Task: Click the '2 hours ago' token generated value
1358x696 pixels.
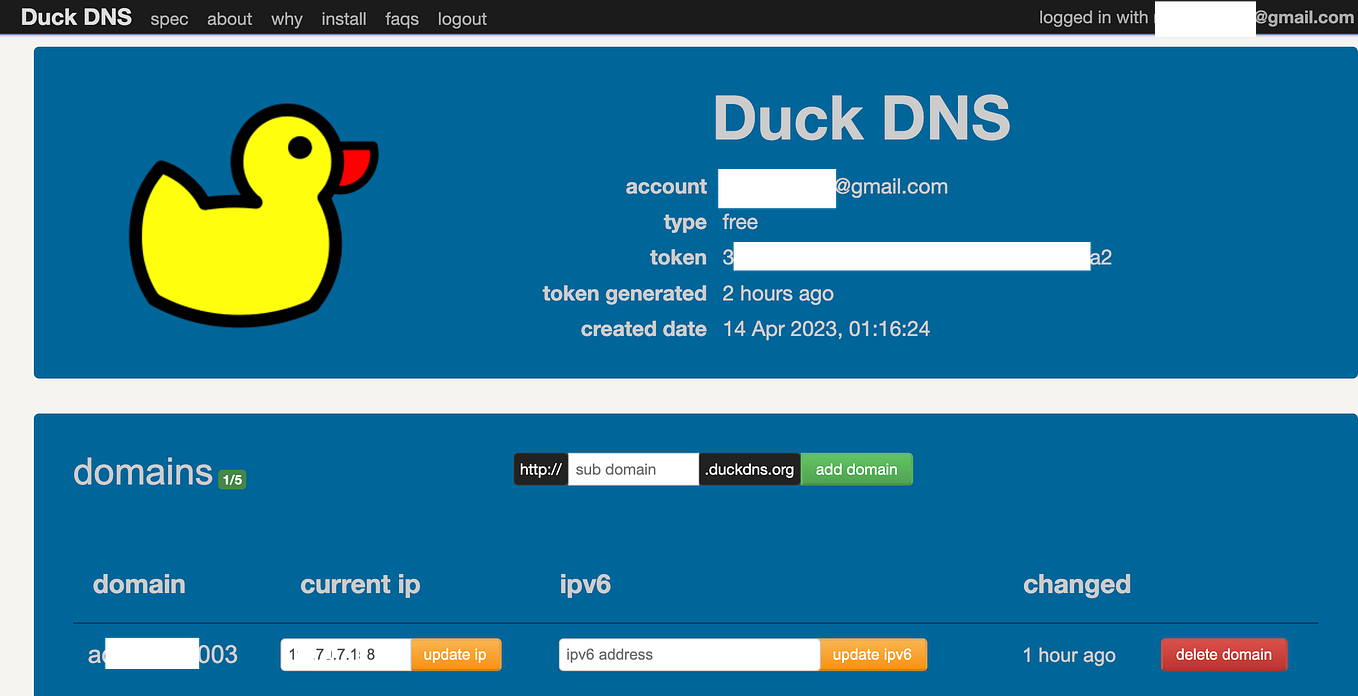Action: click(778, 294)
